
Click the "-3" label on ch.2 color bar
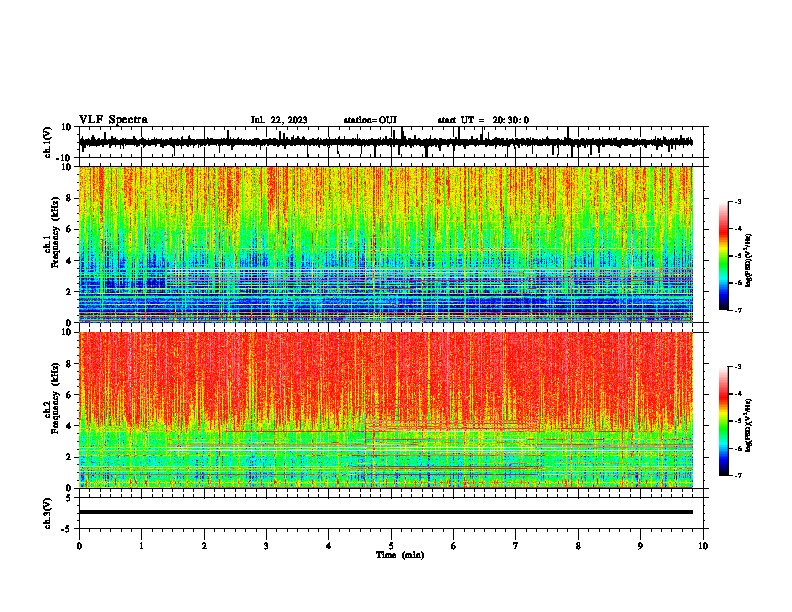pos(738,367)
